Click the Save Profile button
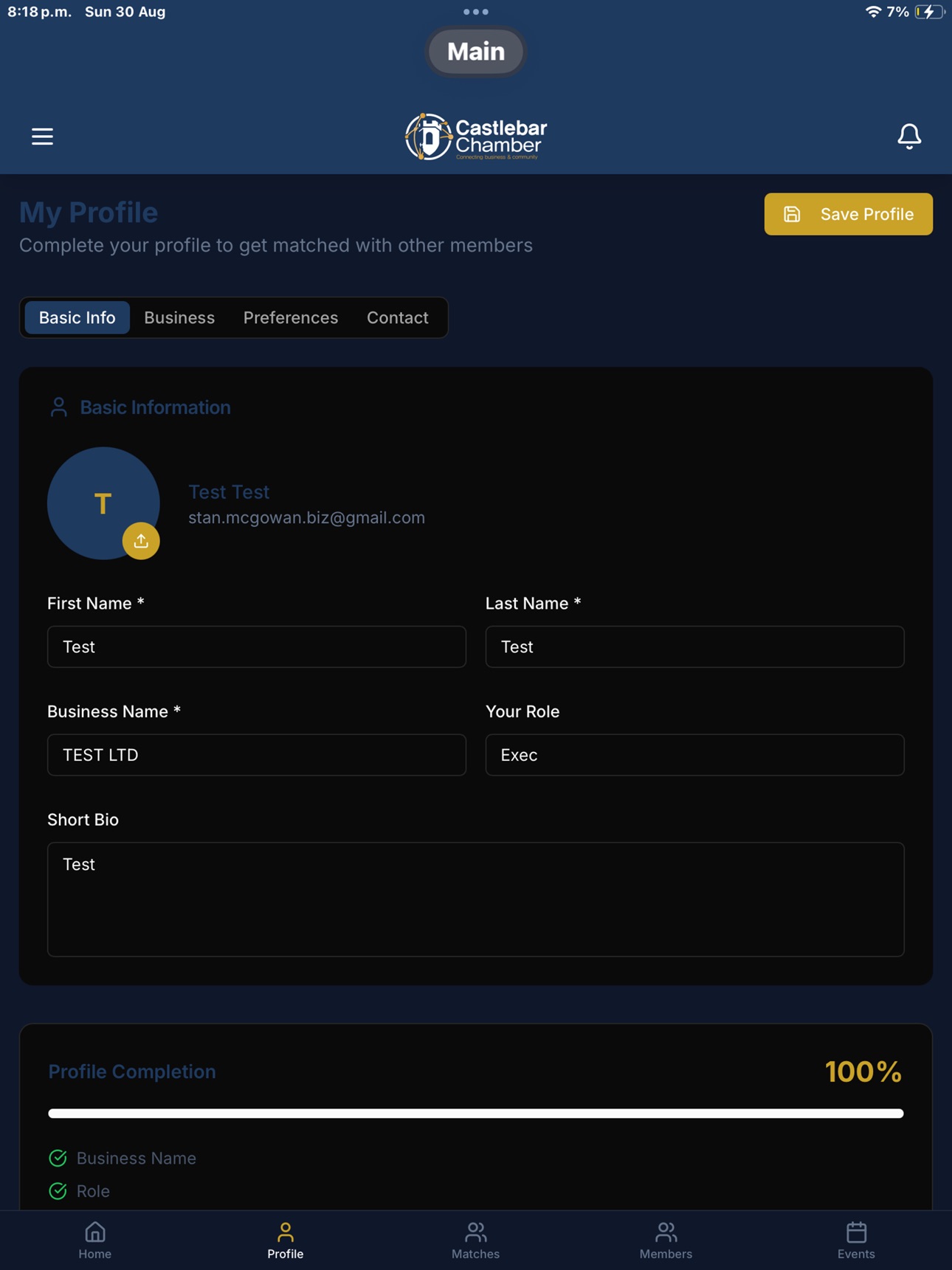The width and height of the screenshot is (952, 1270). click(x=849, y=214)
